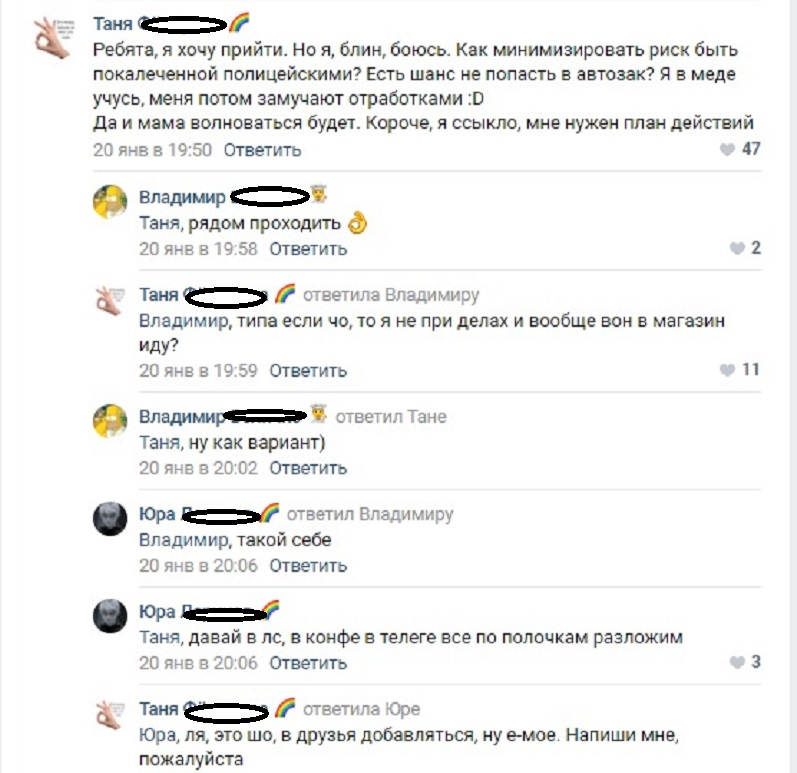The image size is (797, 773).
Task: Open Владимир's profile name on 19:58 comment
Action: pyautogui.click(x=182, y=197)
